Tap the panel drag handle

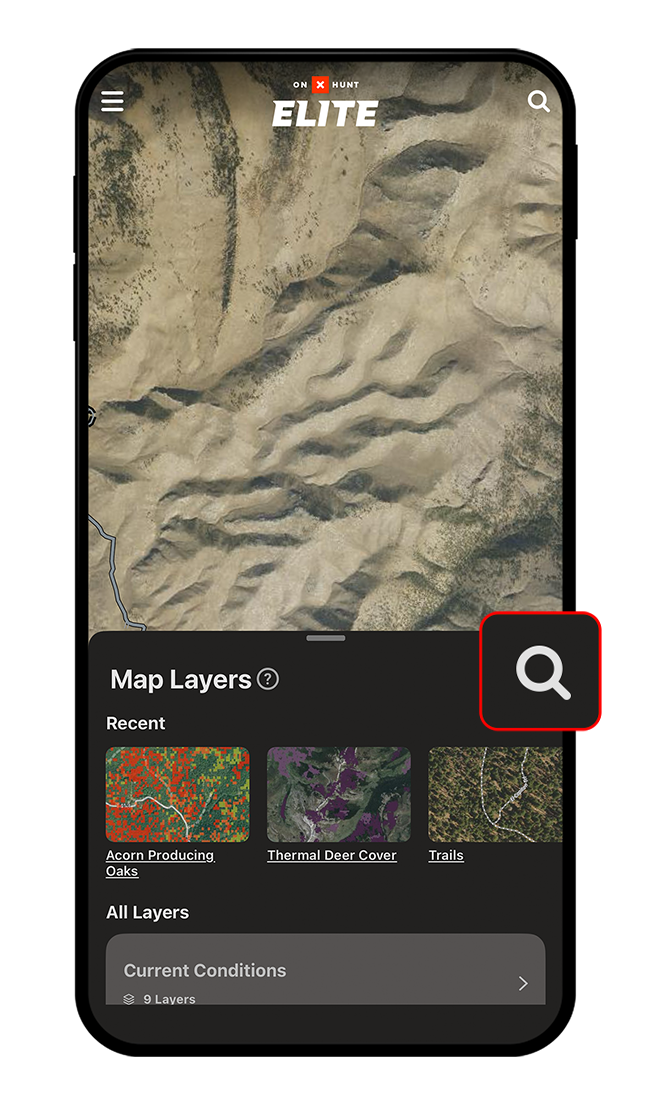(x=325, y=638)
